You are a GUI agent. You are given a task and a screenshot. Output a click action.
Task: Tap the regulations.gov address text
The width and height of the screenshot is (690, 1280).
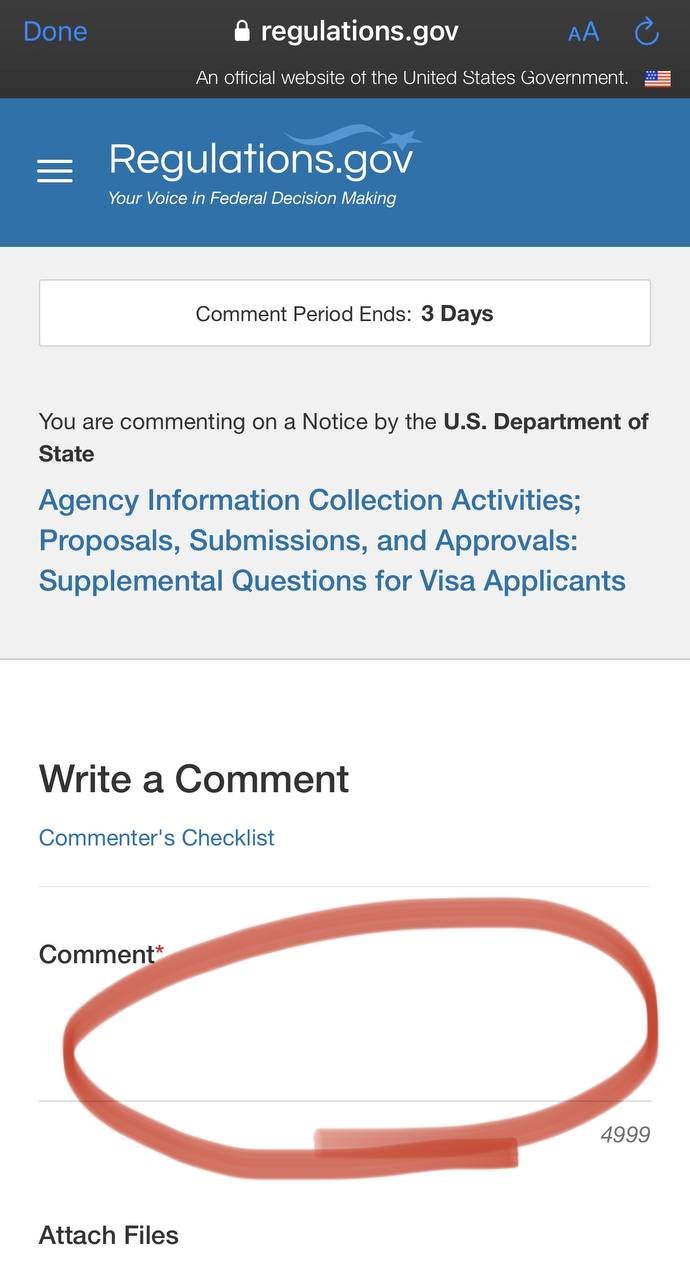point(359,32)
